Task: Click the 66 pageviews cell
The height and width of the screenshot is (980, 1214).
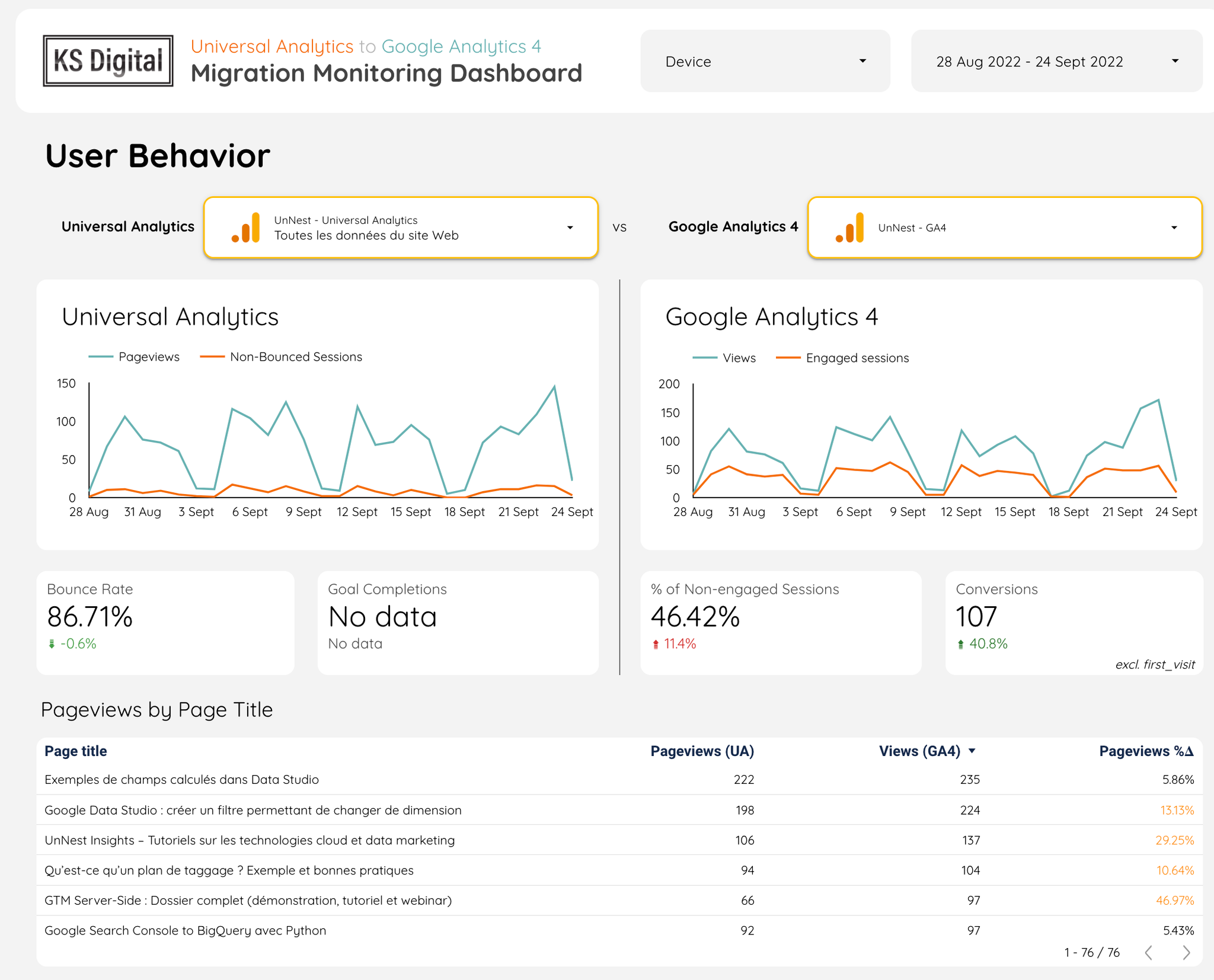Action: (747, 901)
